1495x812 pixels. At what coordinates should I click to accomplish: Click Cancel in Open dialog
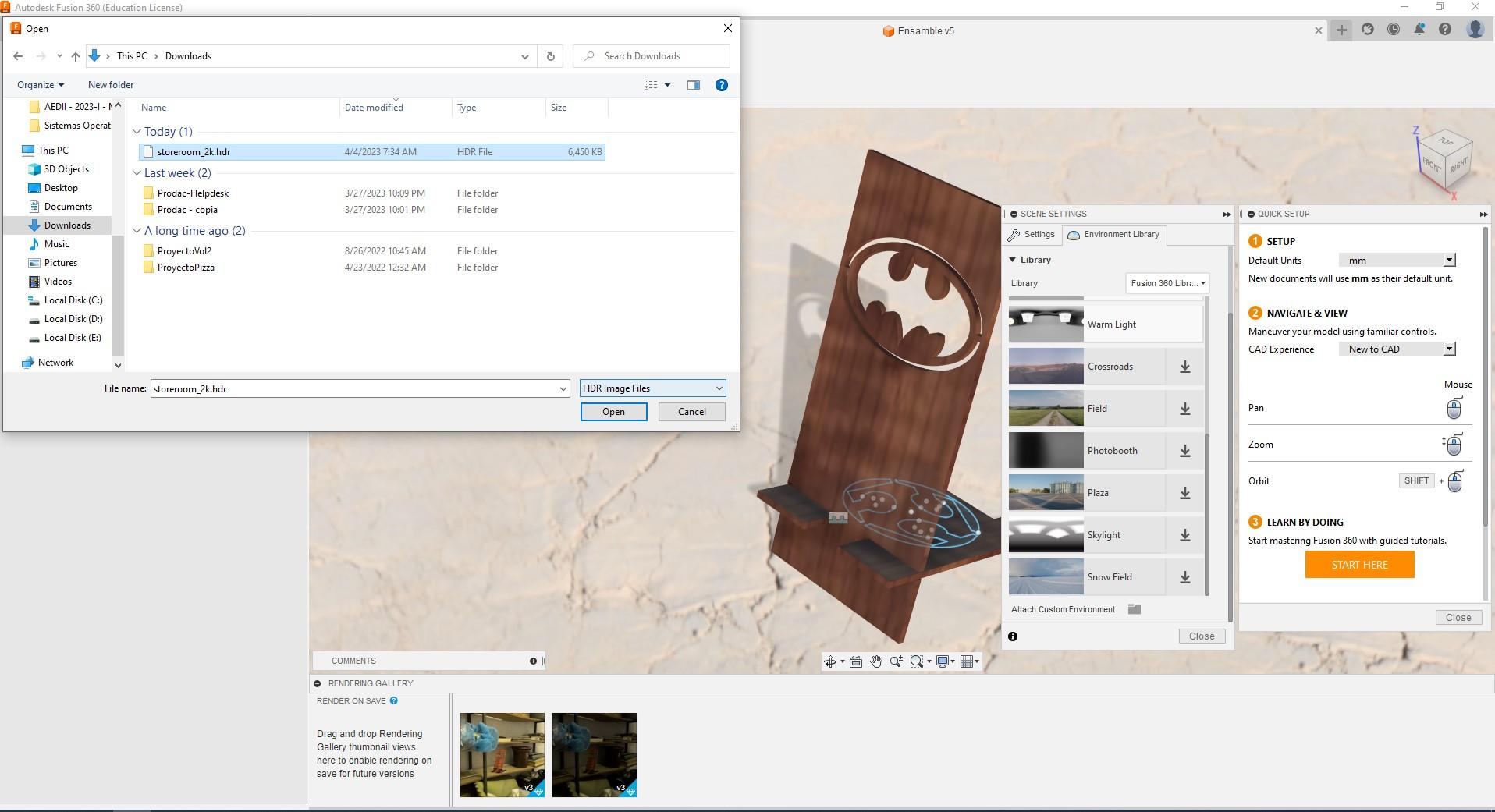tap(692, 412)
